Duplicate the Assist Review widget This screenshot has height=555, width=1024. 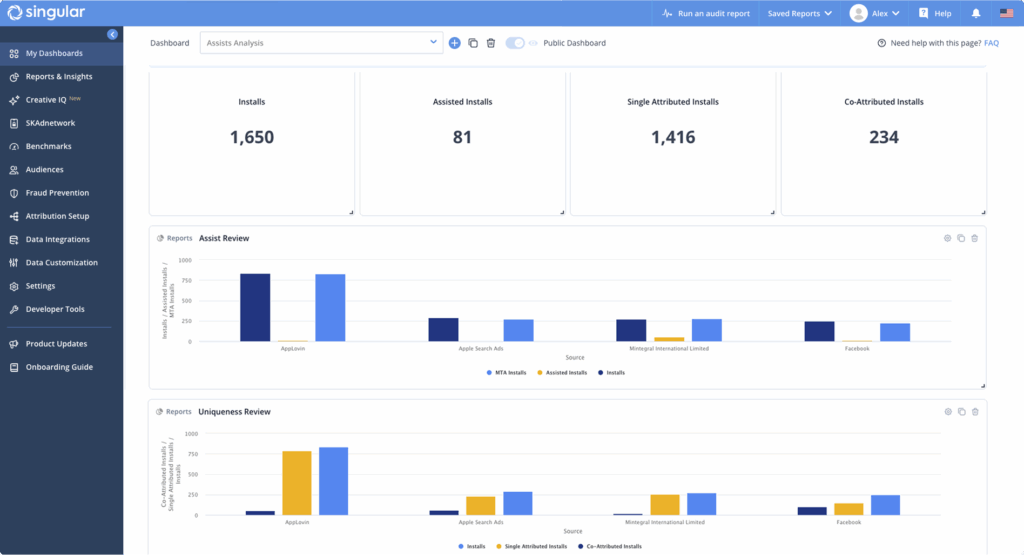pos(961,238)
